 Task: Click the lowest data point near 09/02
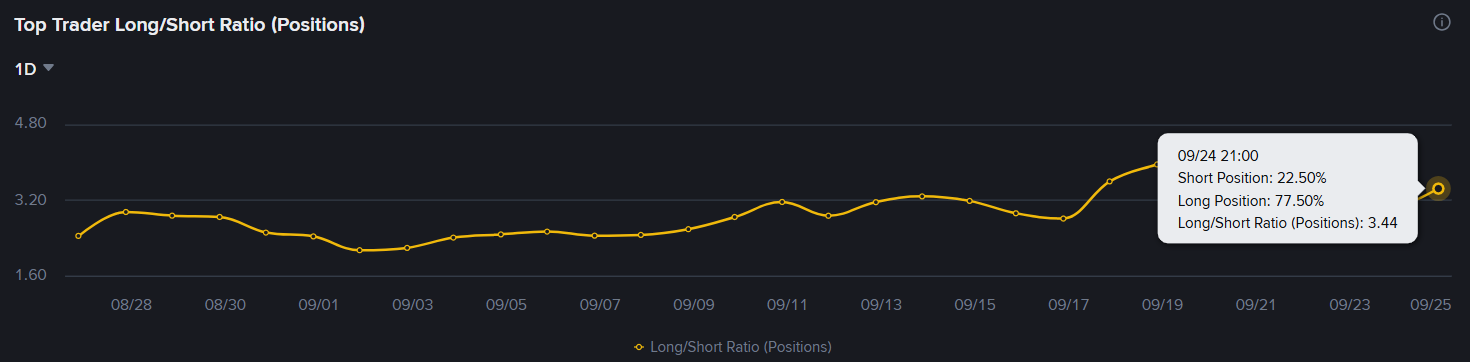(360, 250)
